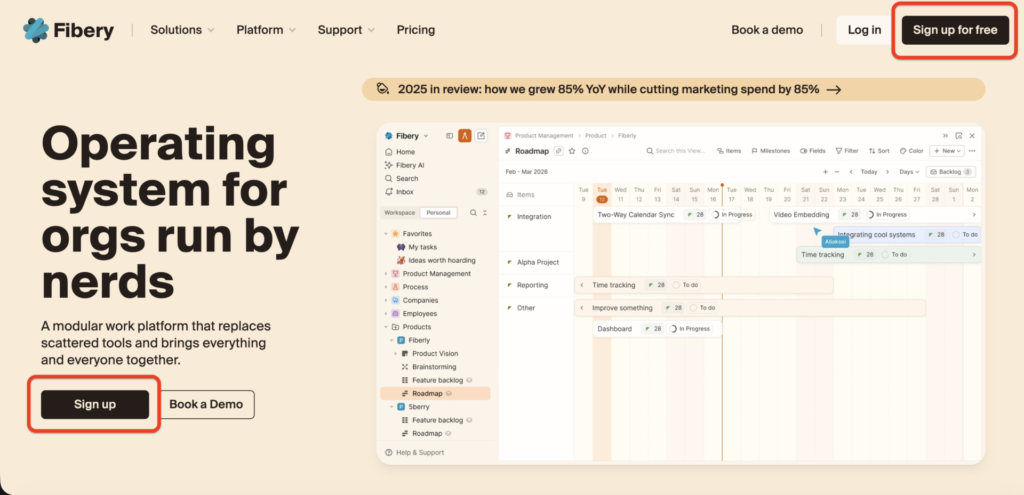The height and width of the screenshot is (495, 1024).
Task: Click the double-chevron expand panel icon
Action: point(945,136)
